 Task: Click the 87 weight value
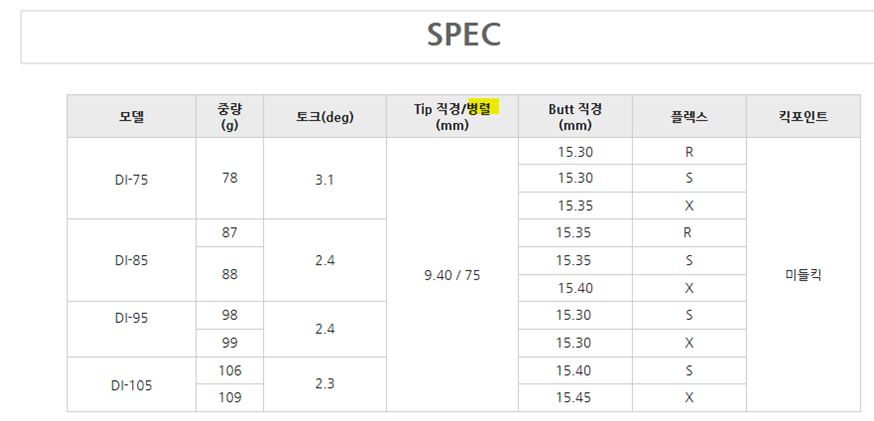229,233
